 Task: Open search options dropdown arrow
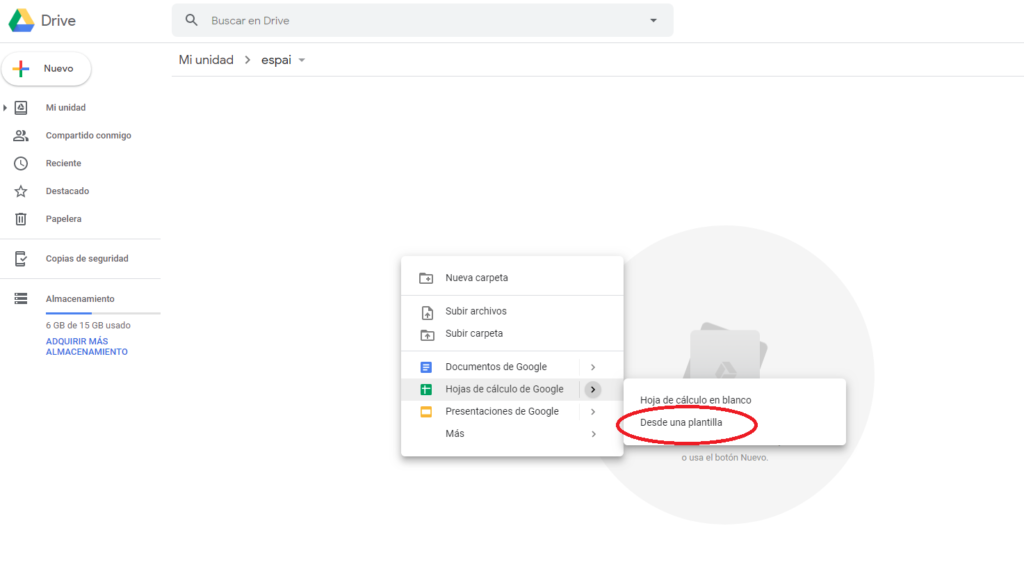654,20
